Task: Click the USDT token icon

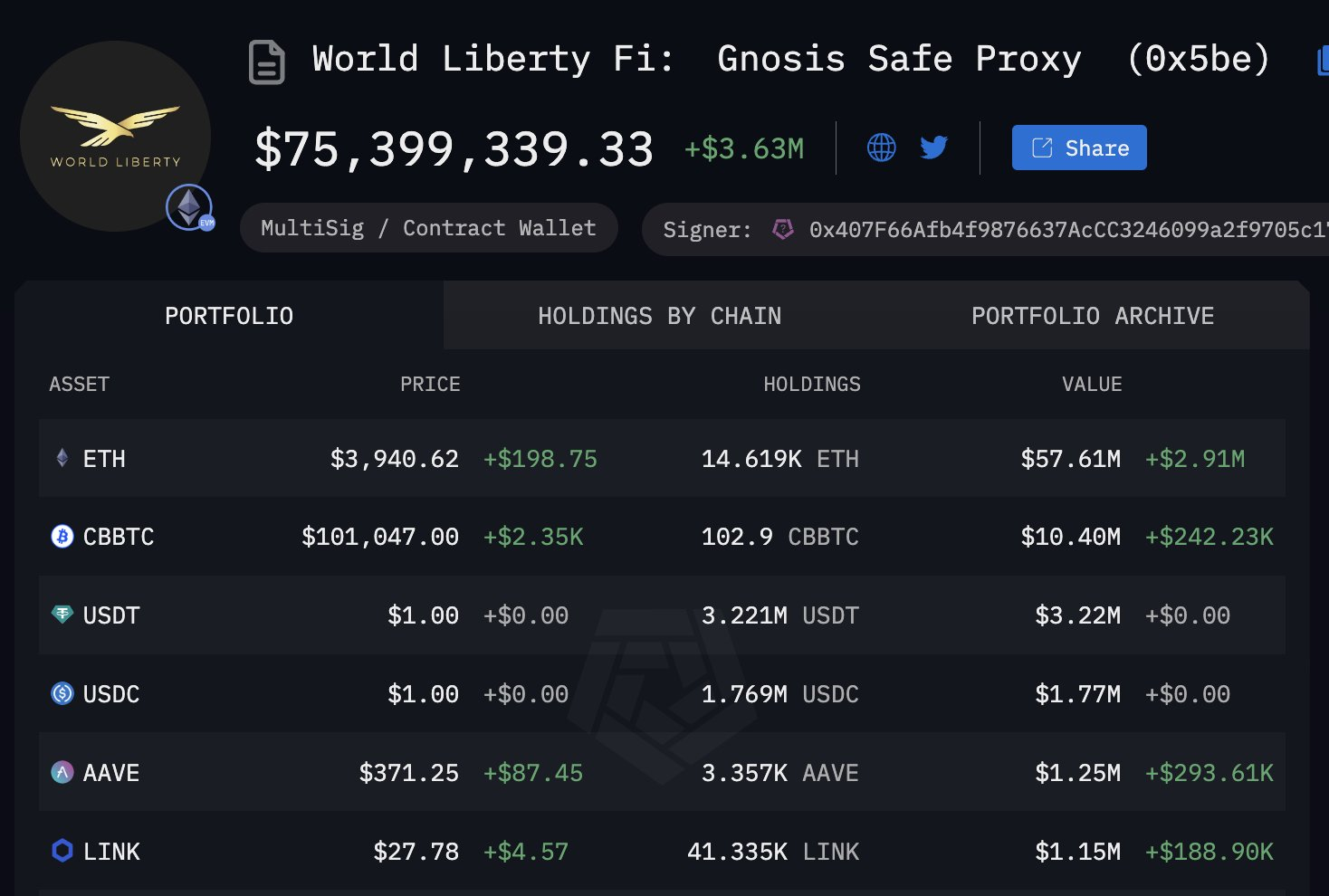Action: coord(62,615)
